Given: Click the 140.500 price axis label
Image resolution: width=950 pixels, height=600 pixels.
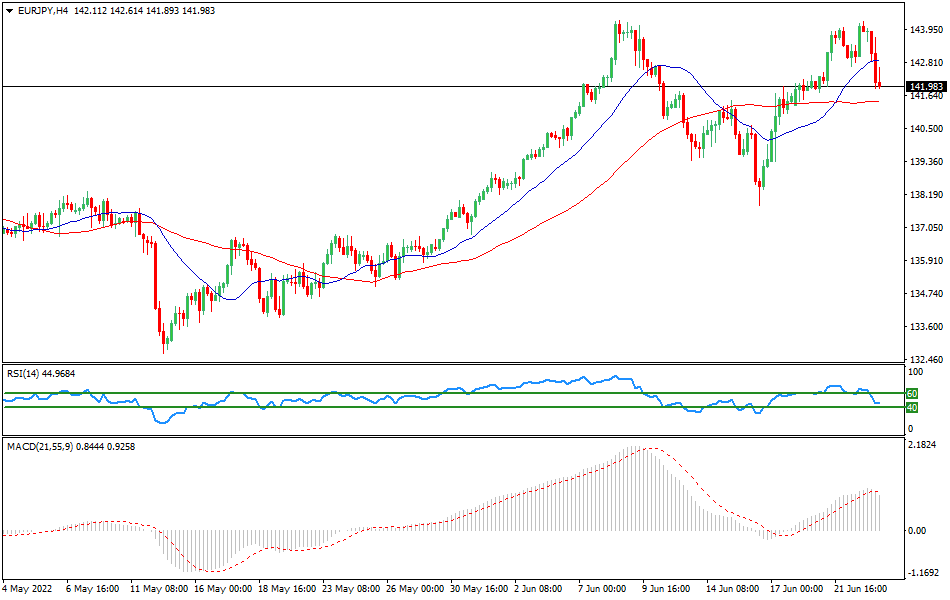Looking at the screenshot, I should (926, 129).
